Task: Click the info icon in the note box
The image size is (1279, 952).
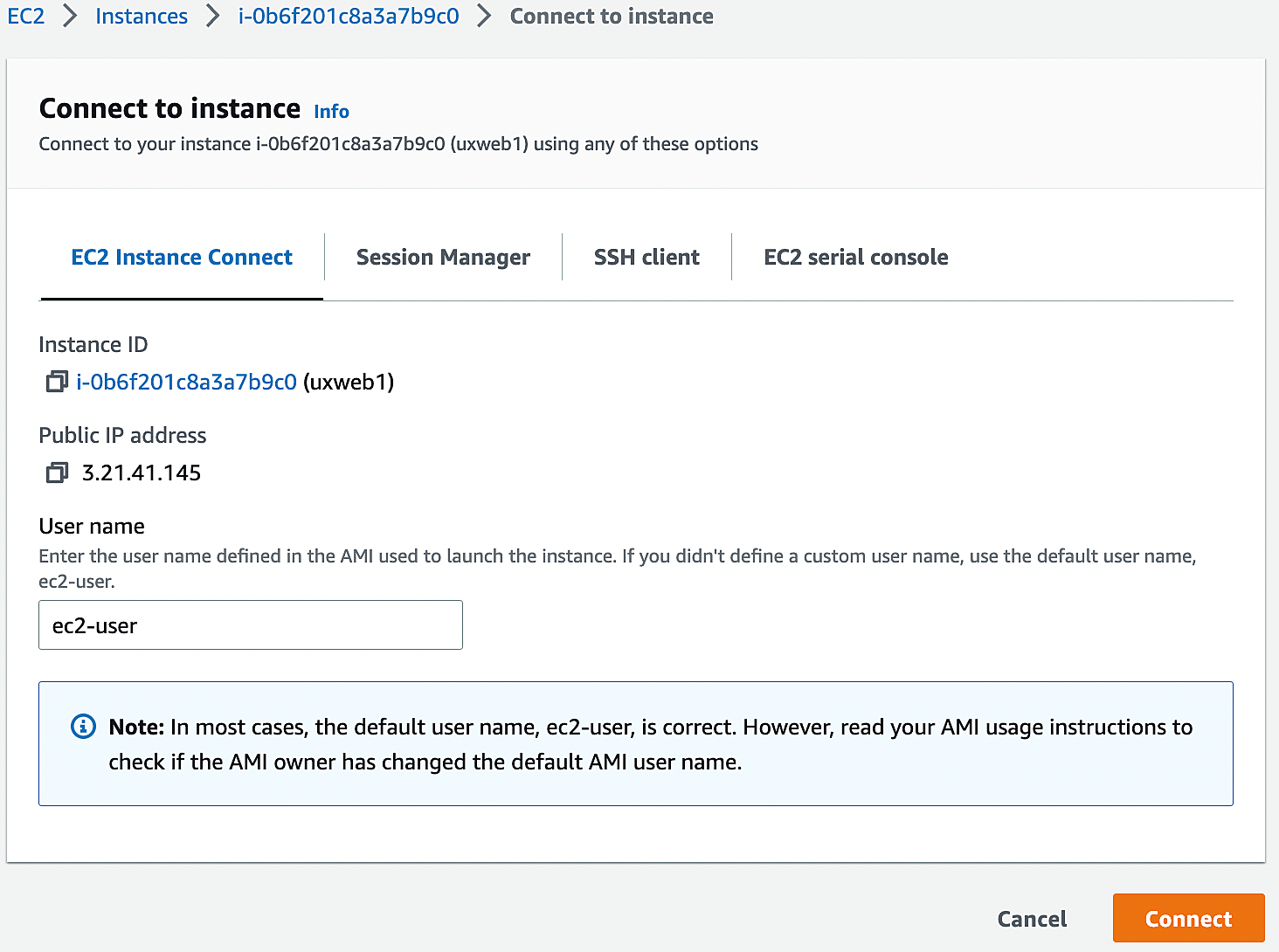Action: (x=83, y=726)
